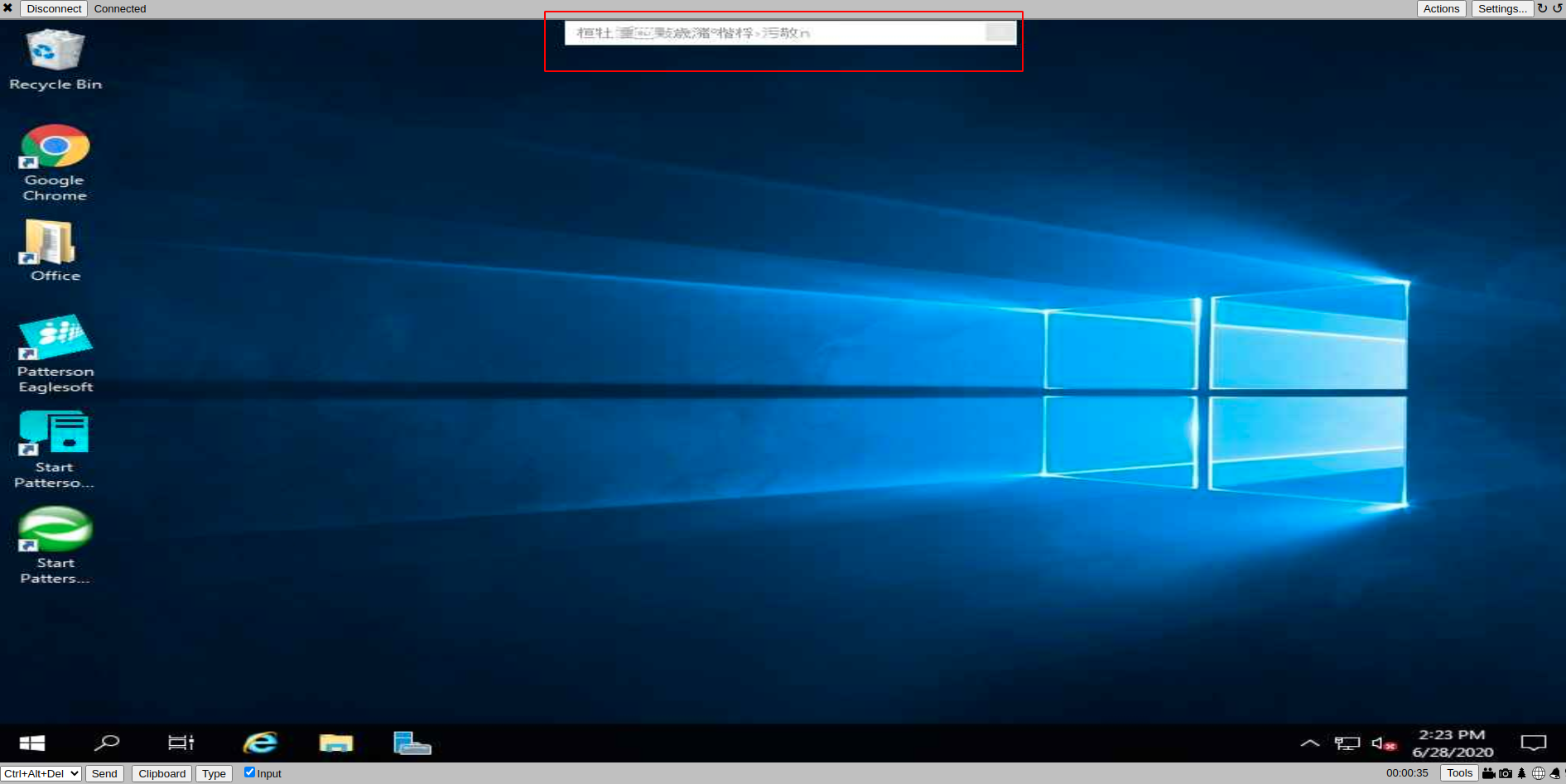The height and width of the screenshot is (784, 1566).
Task: Open the Windows Start menu
Action: (32, 743)
